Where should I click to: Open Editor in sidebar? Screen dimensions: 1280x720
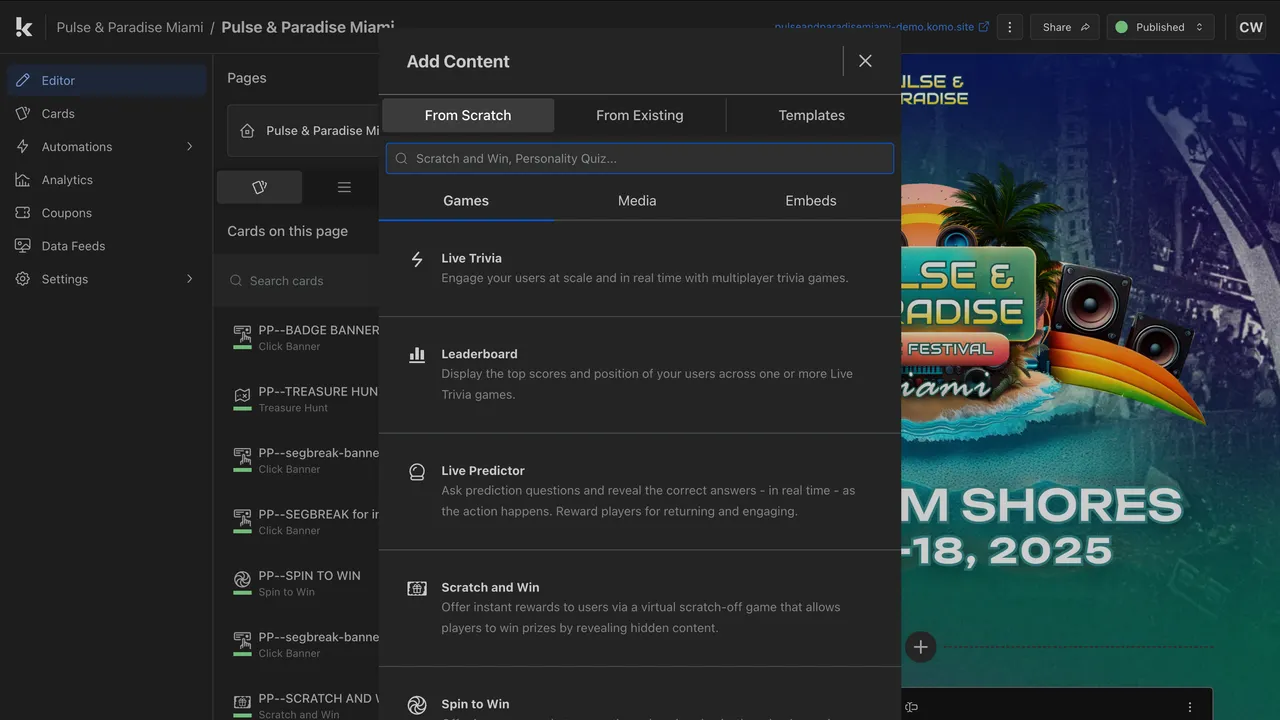pos(107,80)
